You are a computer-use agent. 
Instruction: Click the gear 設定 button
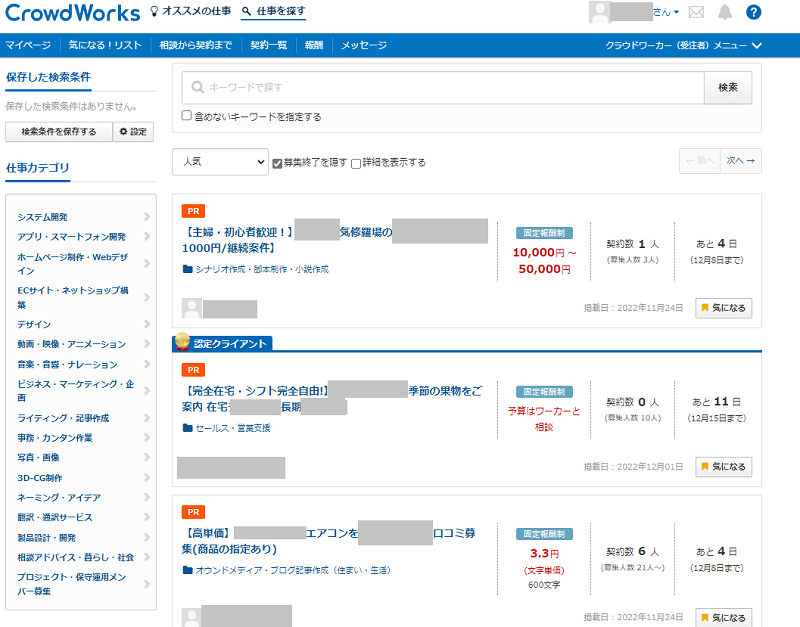click(133, 132)
